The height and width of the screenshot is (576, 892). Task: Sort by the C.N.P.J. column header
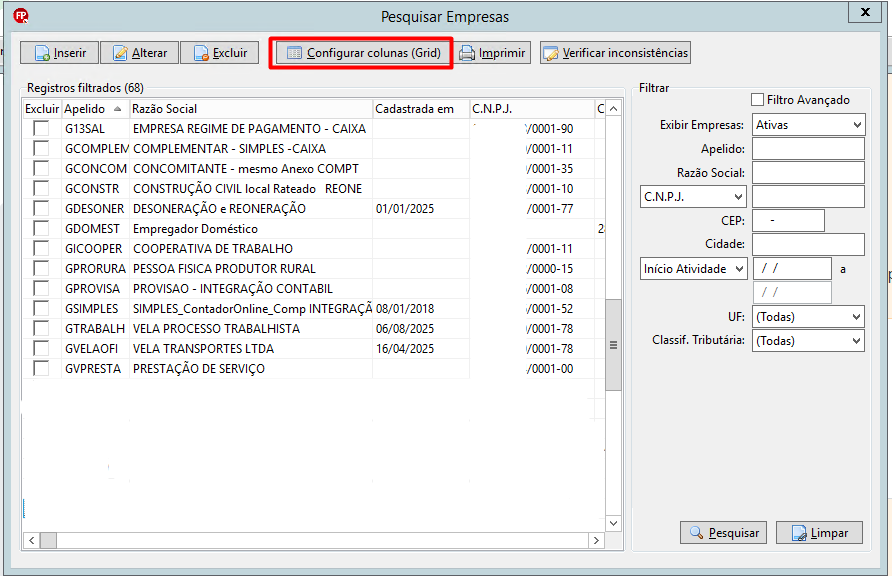[532, 109]
